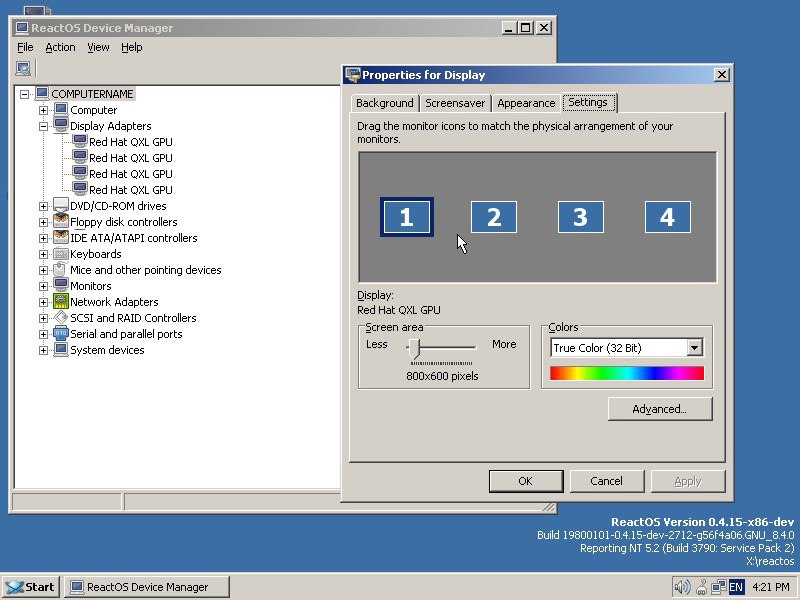Select the Mice and other pointing devices label
Image resolution: width=800 pixels, height=600 pixels.
click(x=146, y=270)
